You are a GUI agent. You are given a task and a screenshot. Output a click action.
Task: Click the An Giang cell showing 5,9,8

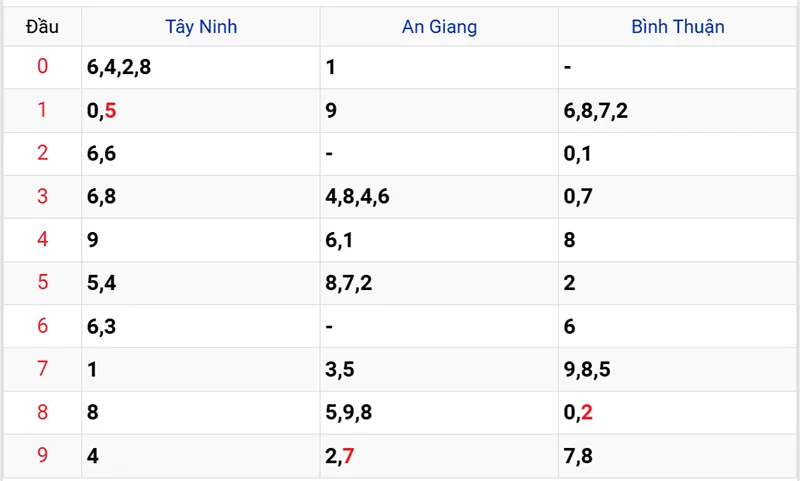pos(349,413)
